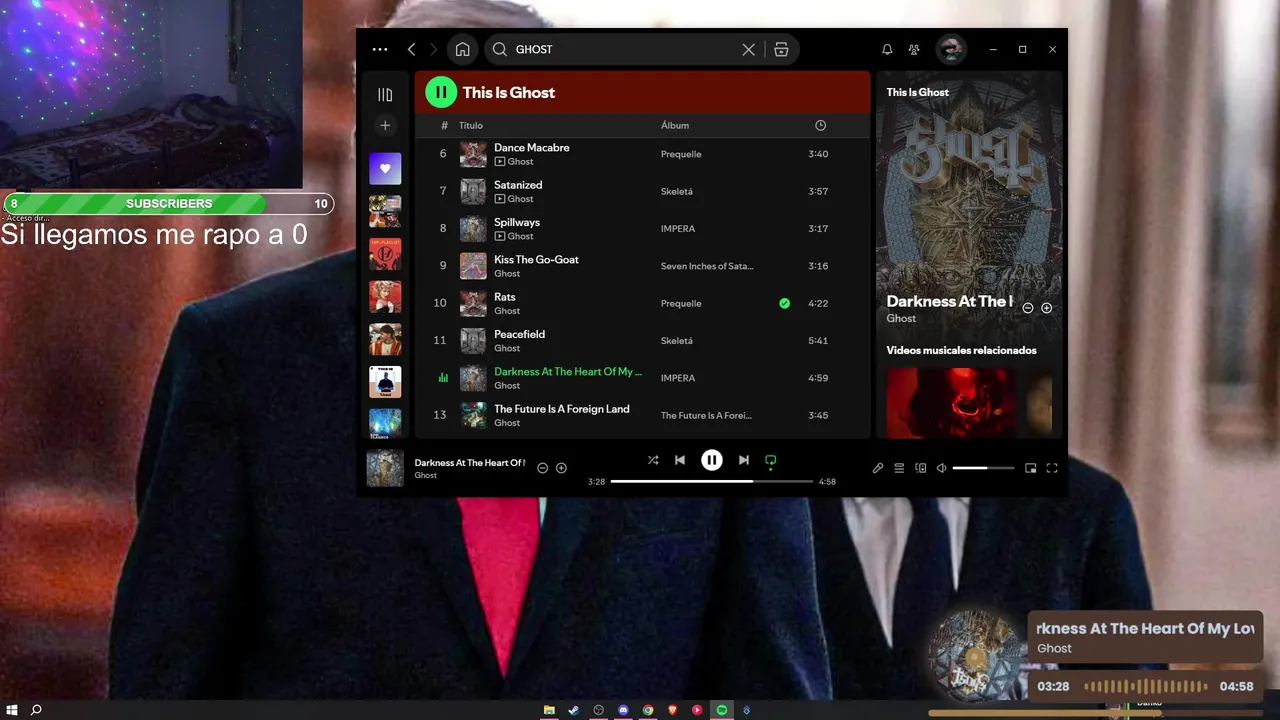
Task: Sort by the Título column header
Action: [x=471, y=125]
